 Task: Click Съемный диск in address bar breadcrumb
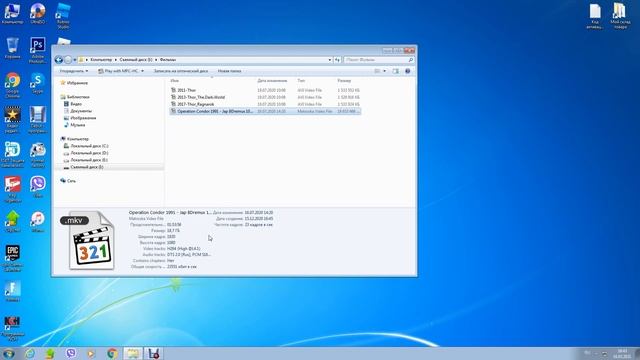coord(136,60)
